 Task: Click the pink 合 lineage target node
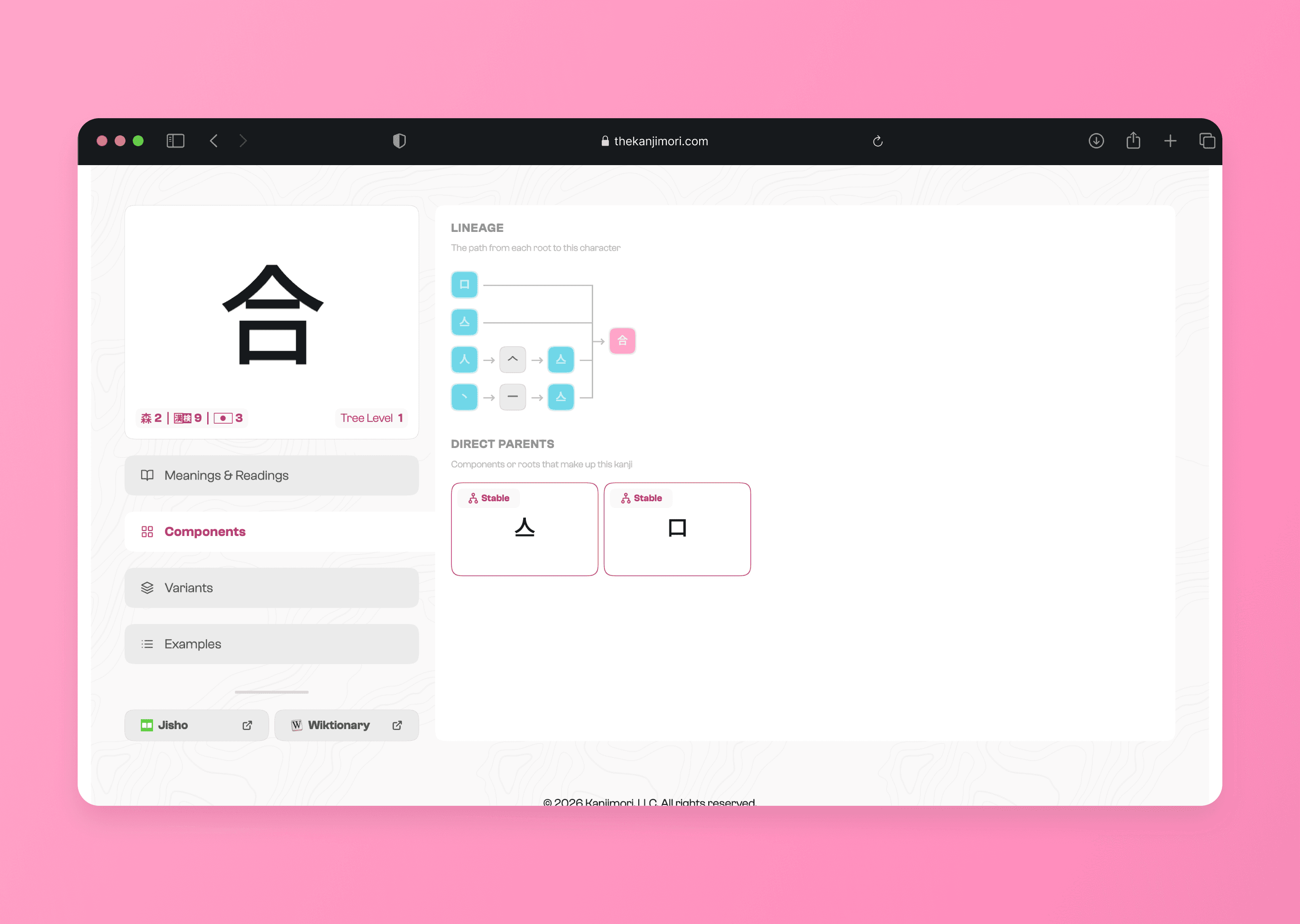622,341
